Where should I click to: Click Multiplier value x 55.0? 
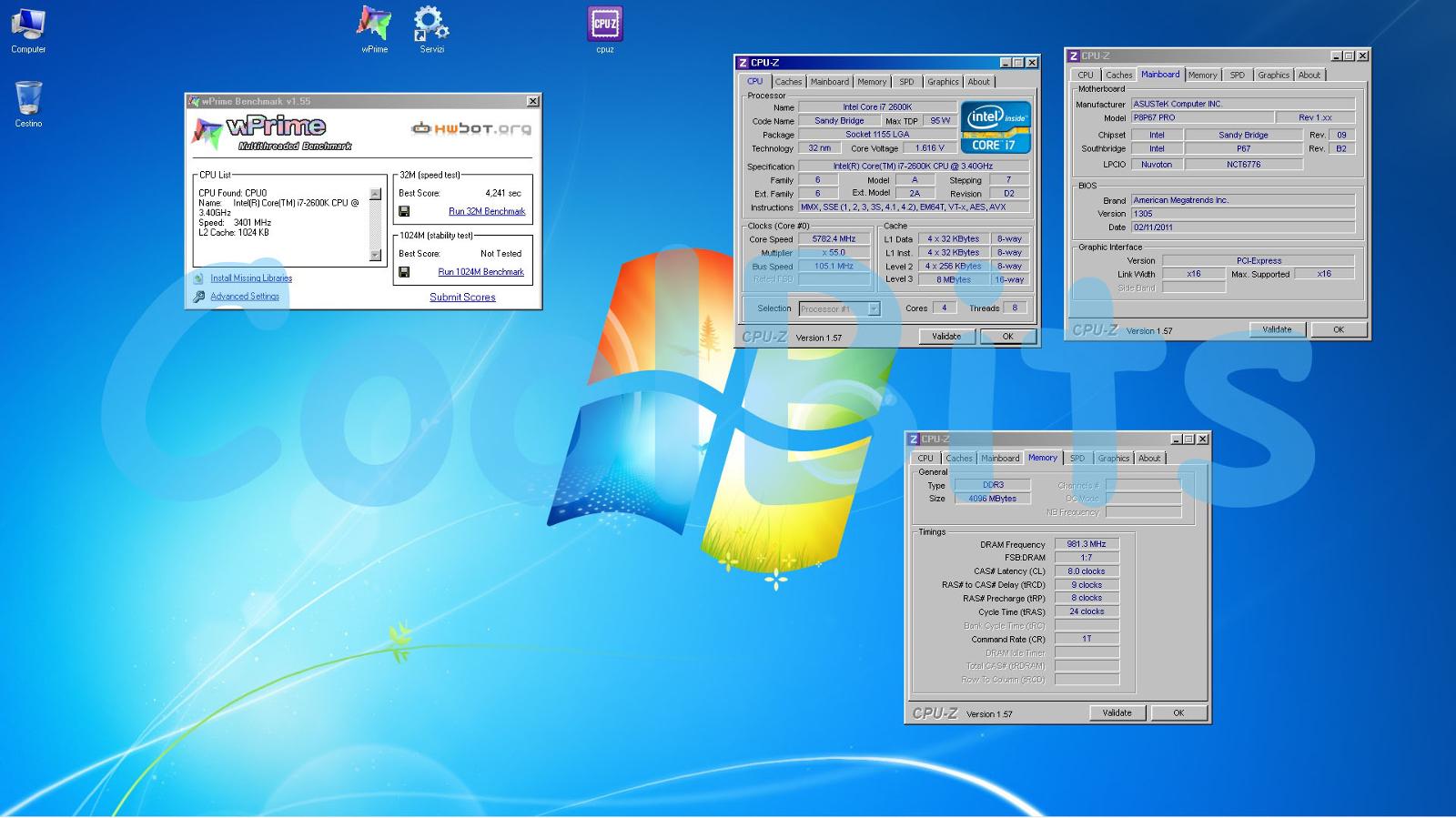834,253
